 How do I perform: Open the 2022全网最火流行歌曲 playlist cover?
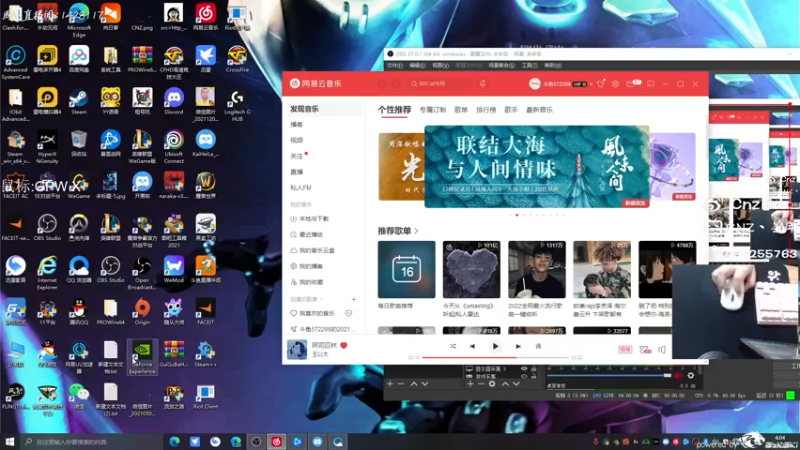[x=537, y=269]
